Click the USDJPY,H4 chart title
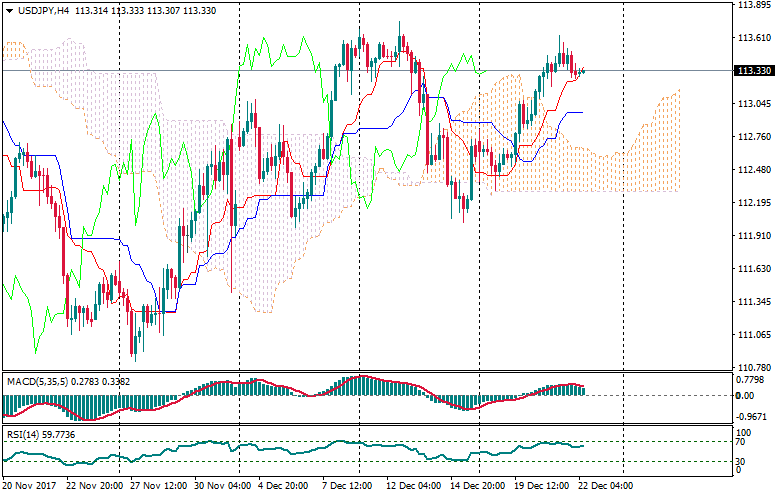This screenshot has height=497, width=775. point(41,10)
